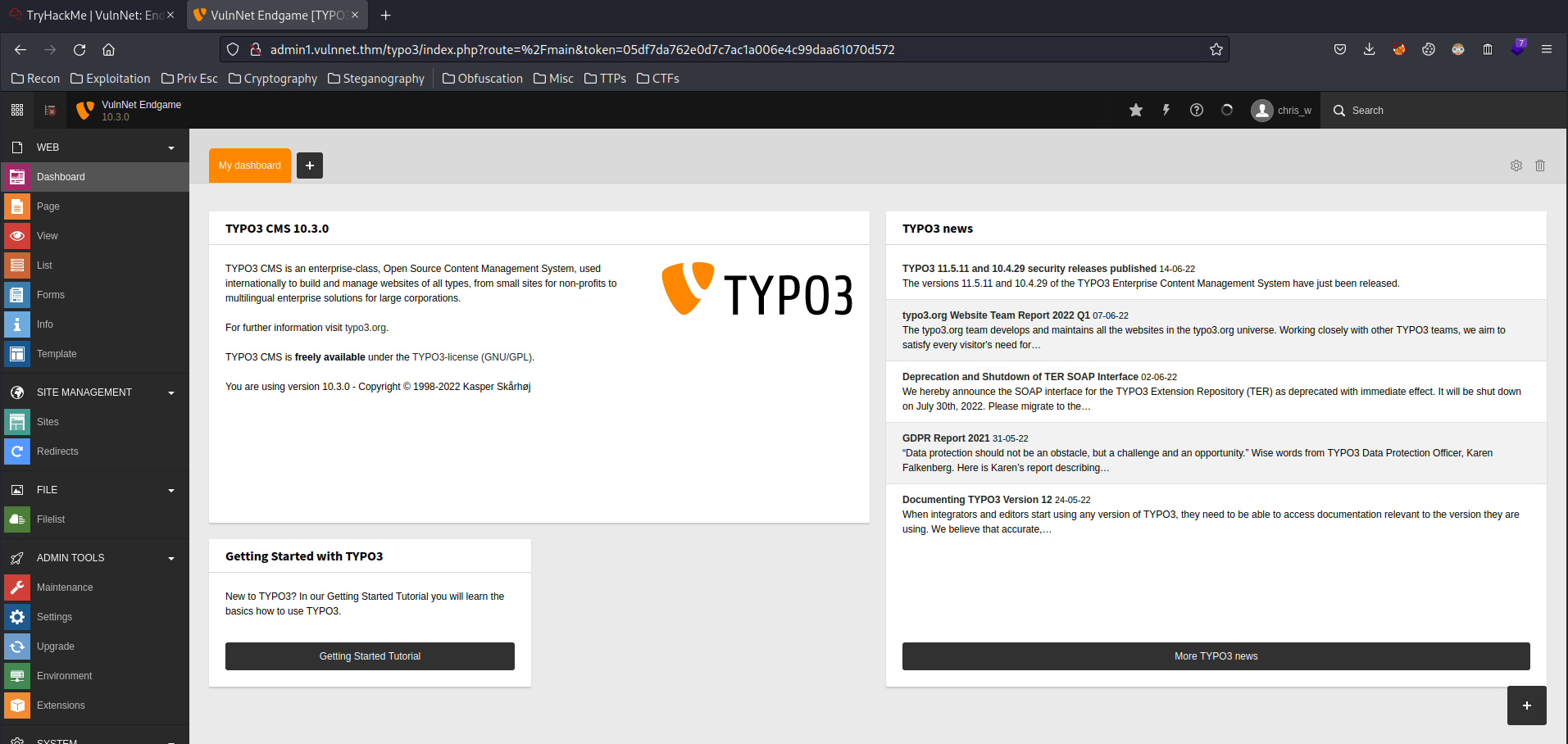
Task: Open dashboard settings gear icon
Action: (x=1516, y=166)
